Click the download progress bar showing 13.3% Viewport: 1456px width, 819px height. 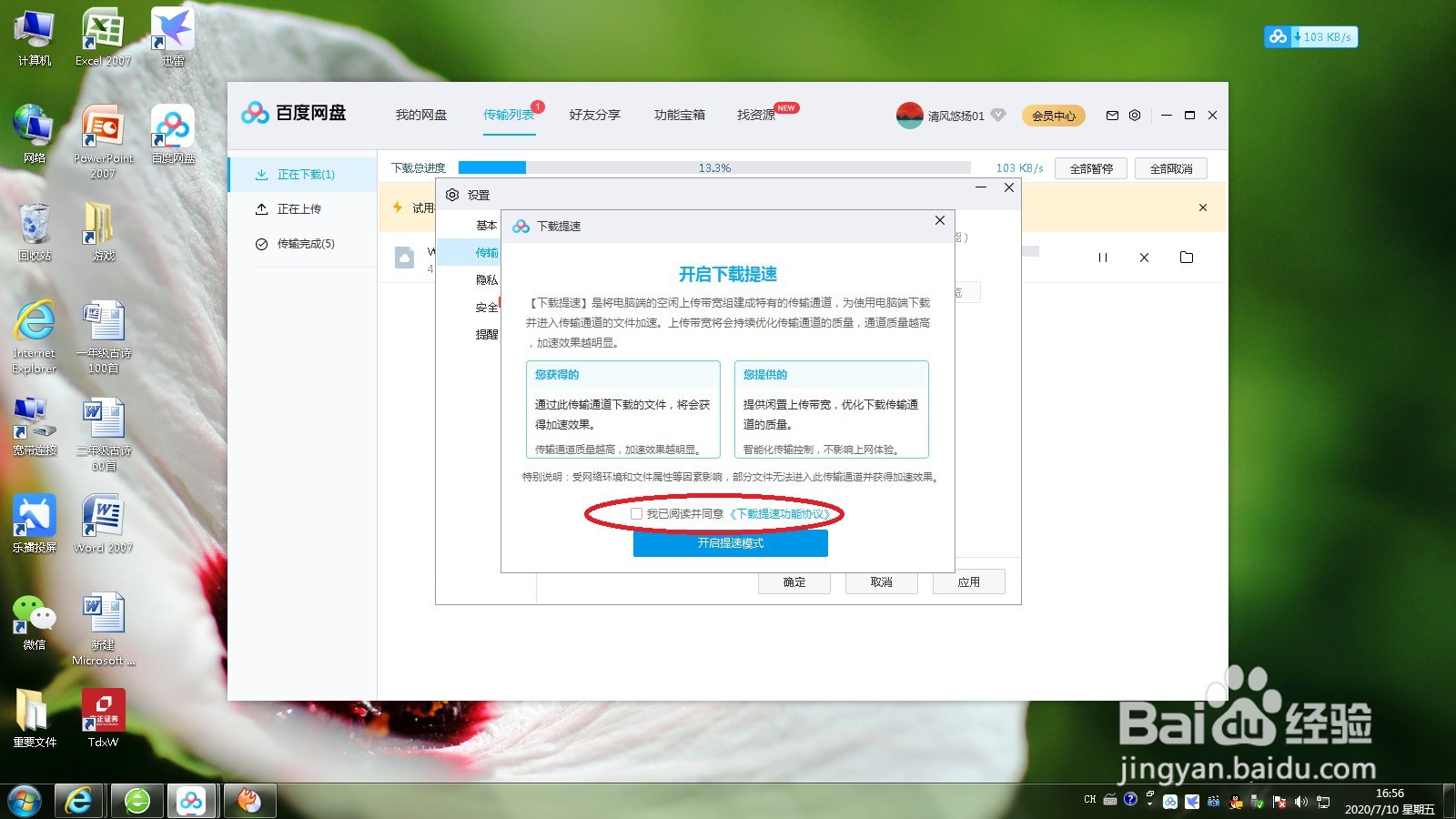714,167
